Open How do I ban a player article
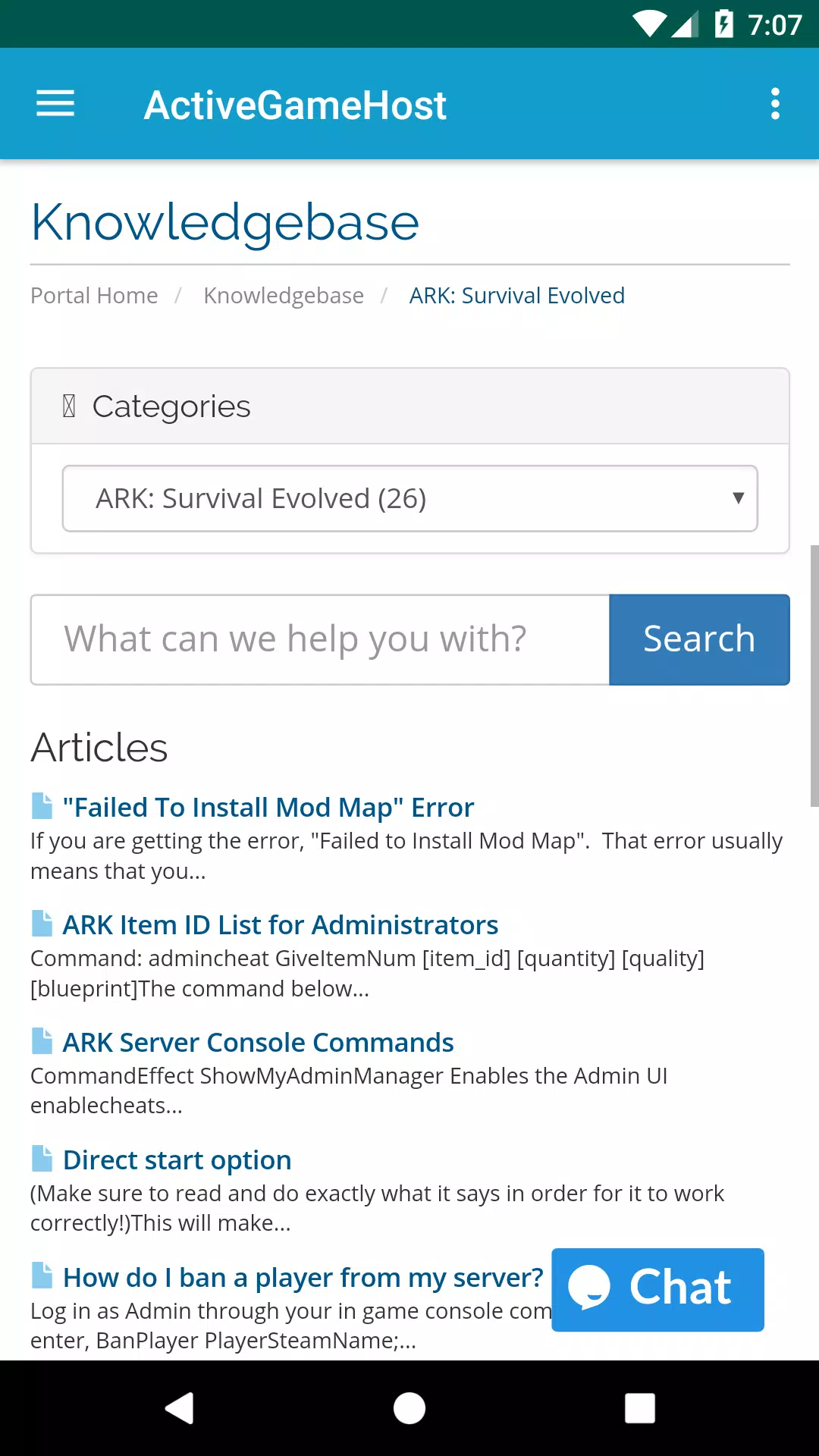 pos(303,1277)
